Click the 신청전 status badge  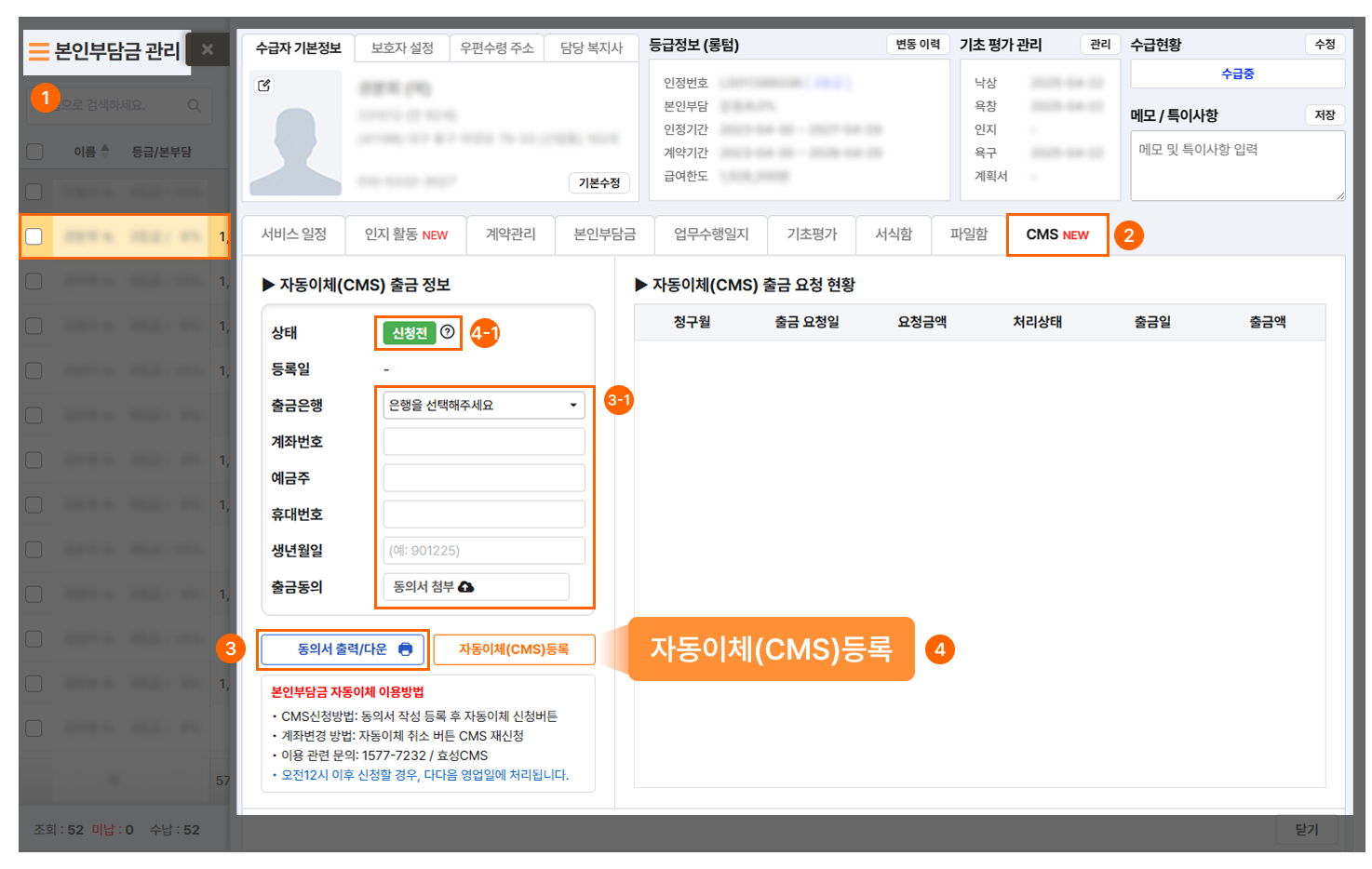point(409,333)
